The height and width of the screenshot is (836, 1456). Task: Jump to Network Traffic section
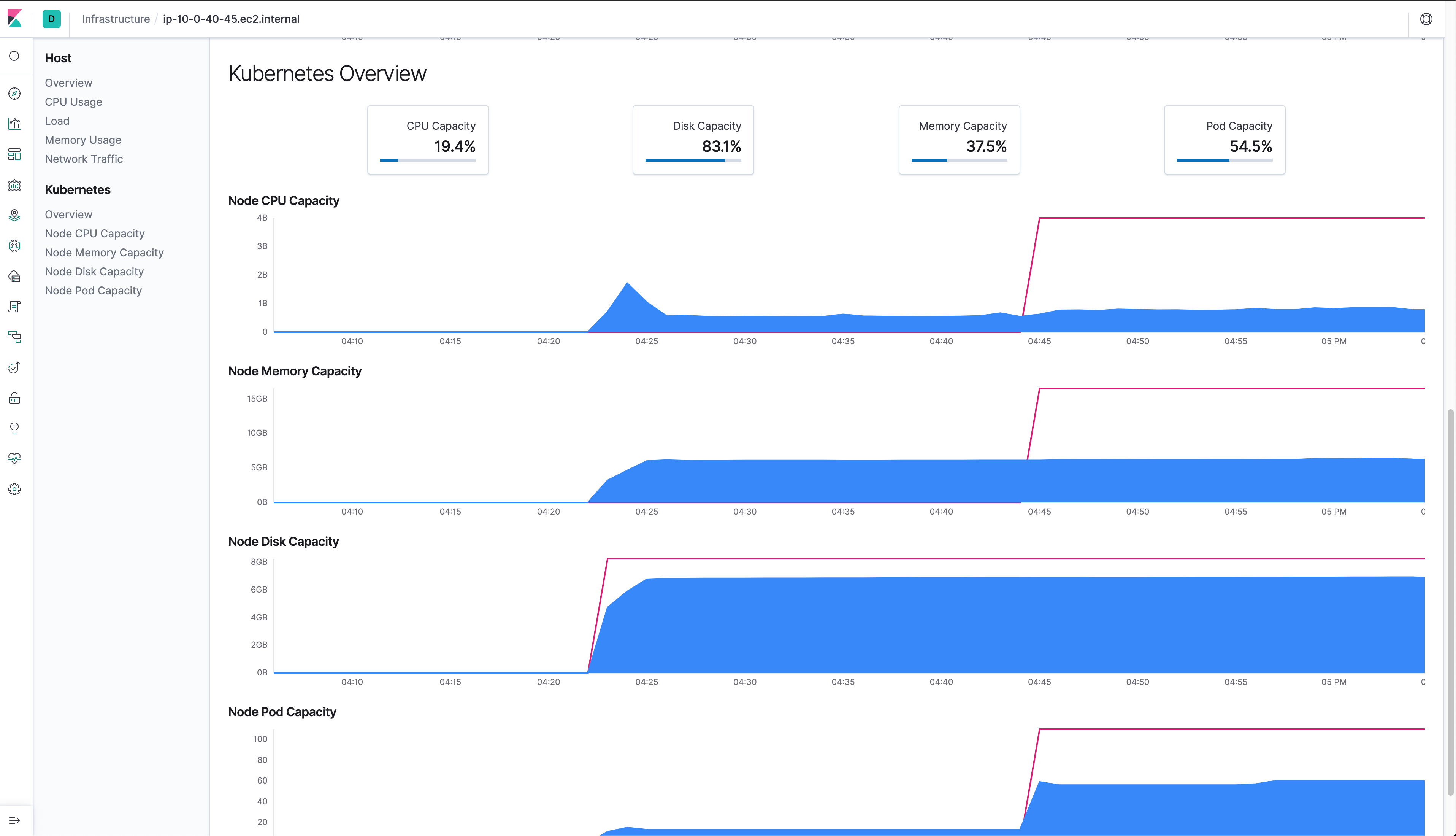[84, 159]
